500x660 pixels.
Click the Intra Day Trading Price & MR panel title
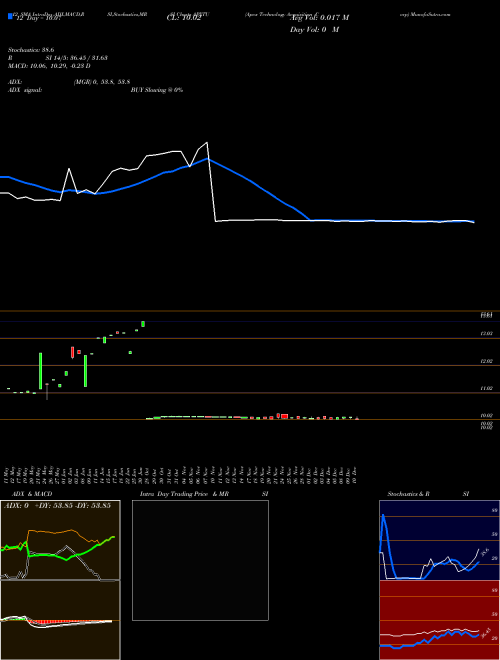tap(184, 494)
